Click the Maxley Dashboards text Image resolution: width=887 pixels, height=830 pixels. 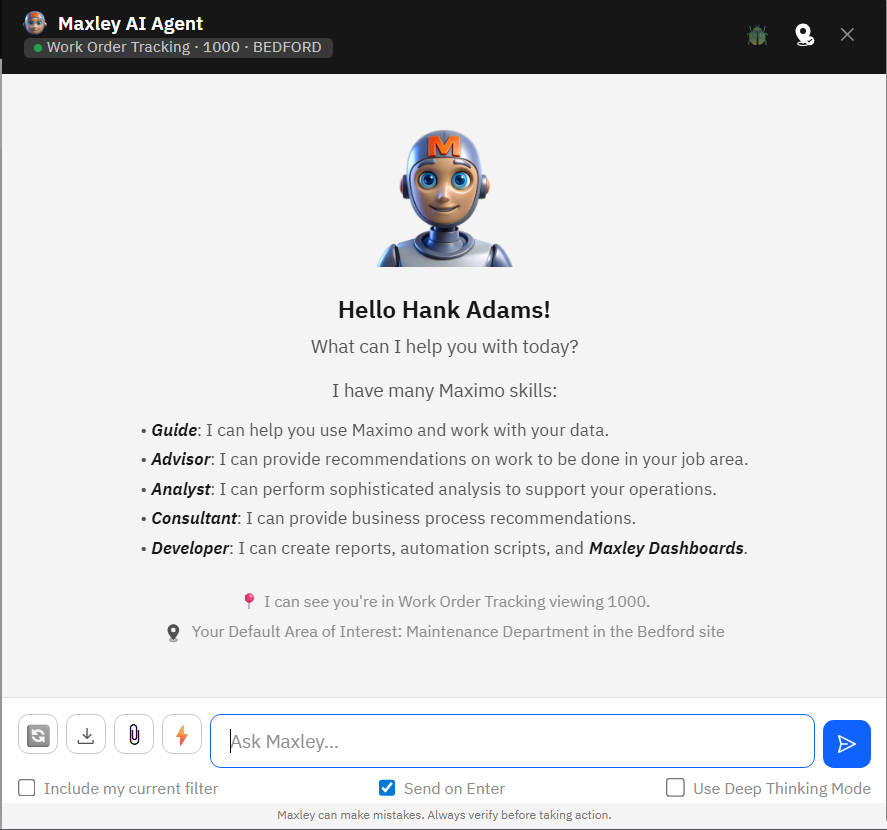tap(666, 548)
